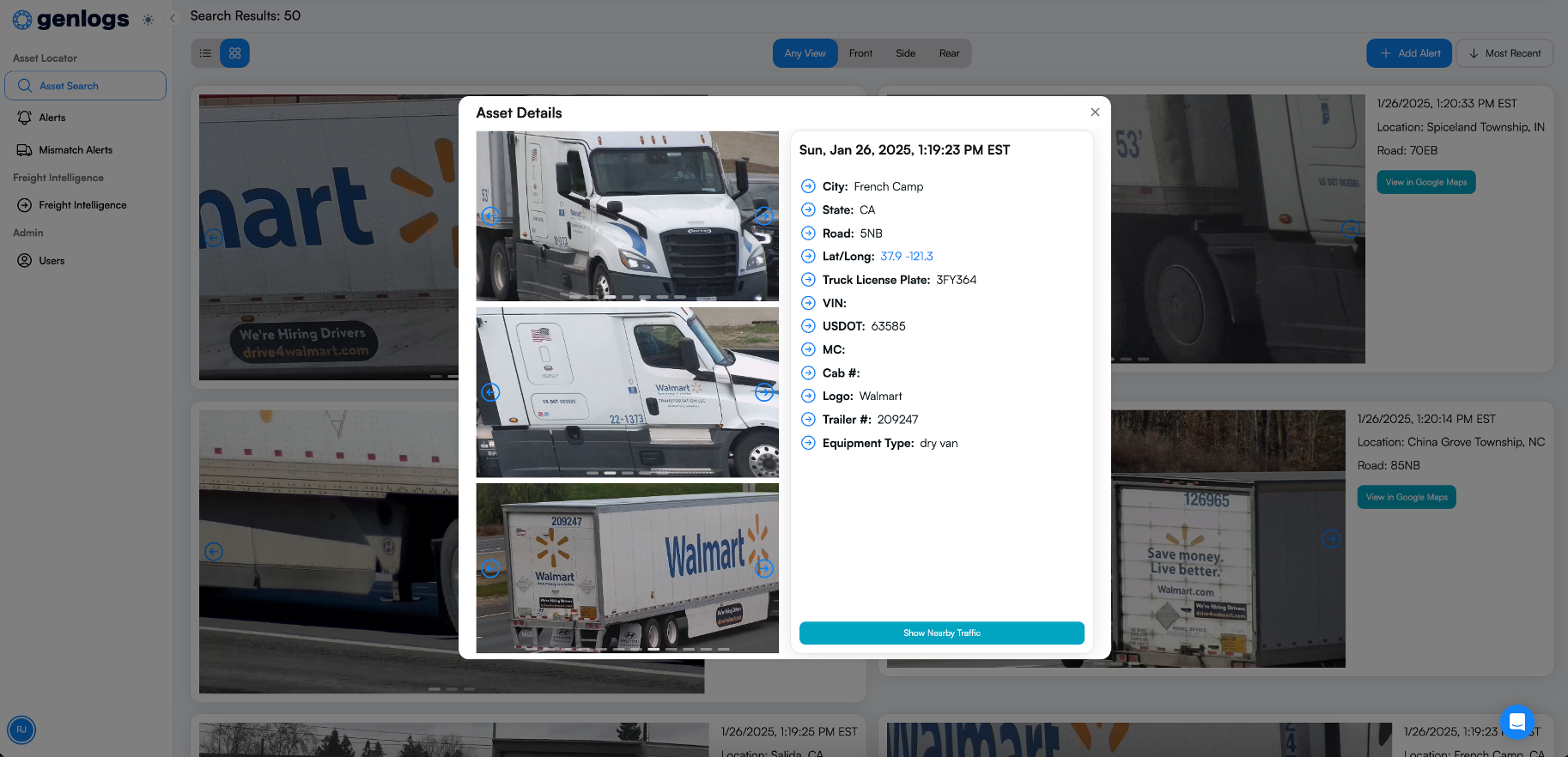This screenshot has width=1568, height=757.
Task: Open the Users admin page
Action: [52, 261]
